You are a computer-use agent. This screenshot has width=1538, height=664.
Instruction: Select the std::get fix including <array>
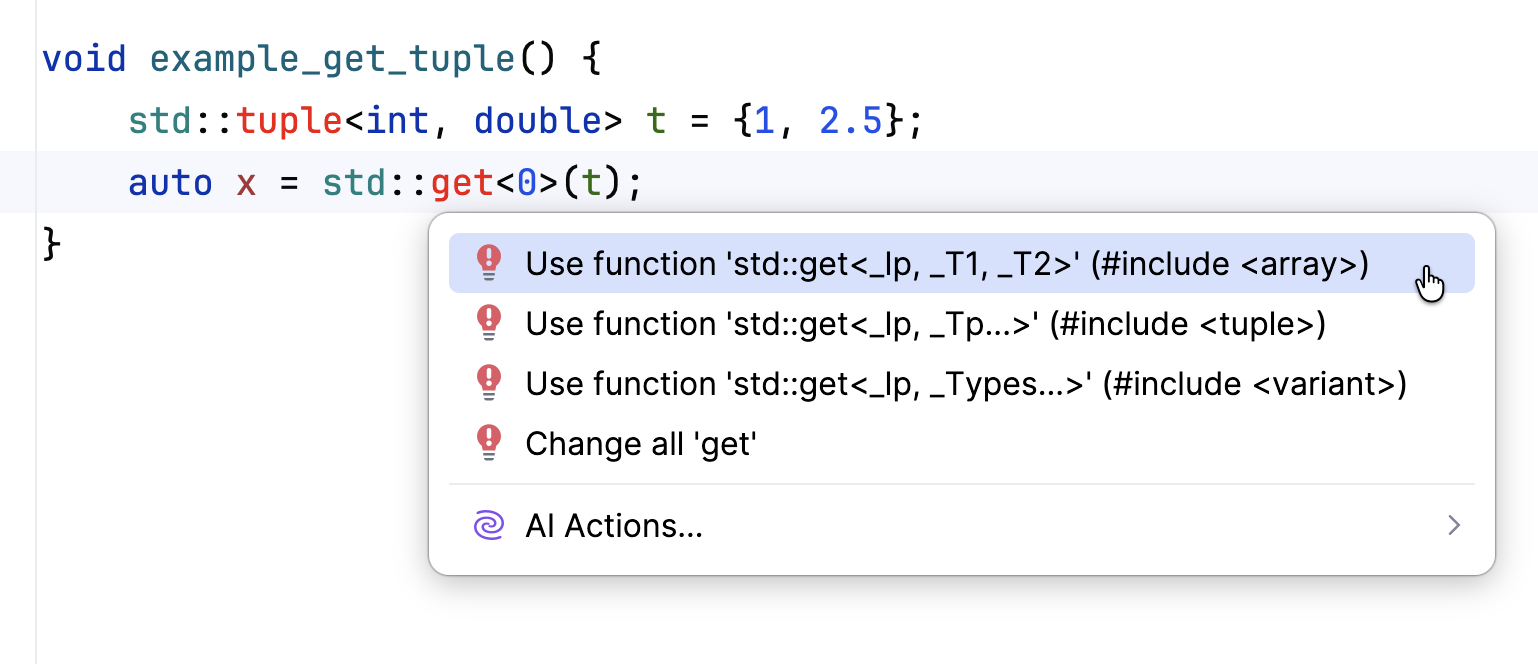(946, 264)
